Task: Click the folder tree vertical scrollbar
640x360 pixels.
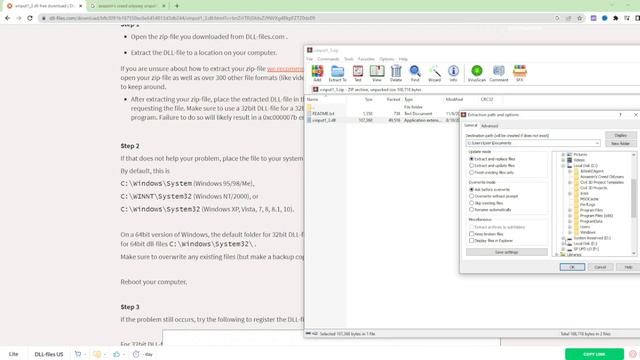Action: coord(633,204)
